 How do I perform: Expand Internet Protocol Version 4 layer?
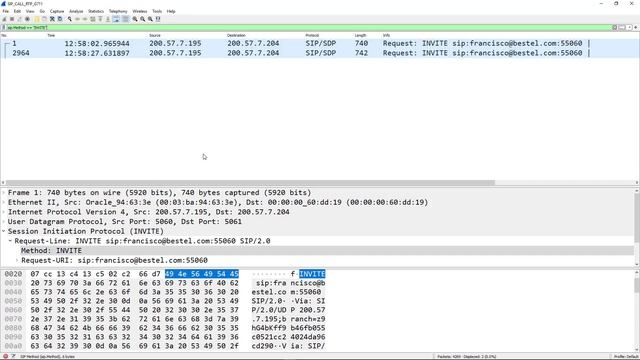tap(4, 212)
